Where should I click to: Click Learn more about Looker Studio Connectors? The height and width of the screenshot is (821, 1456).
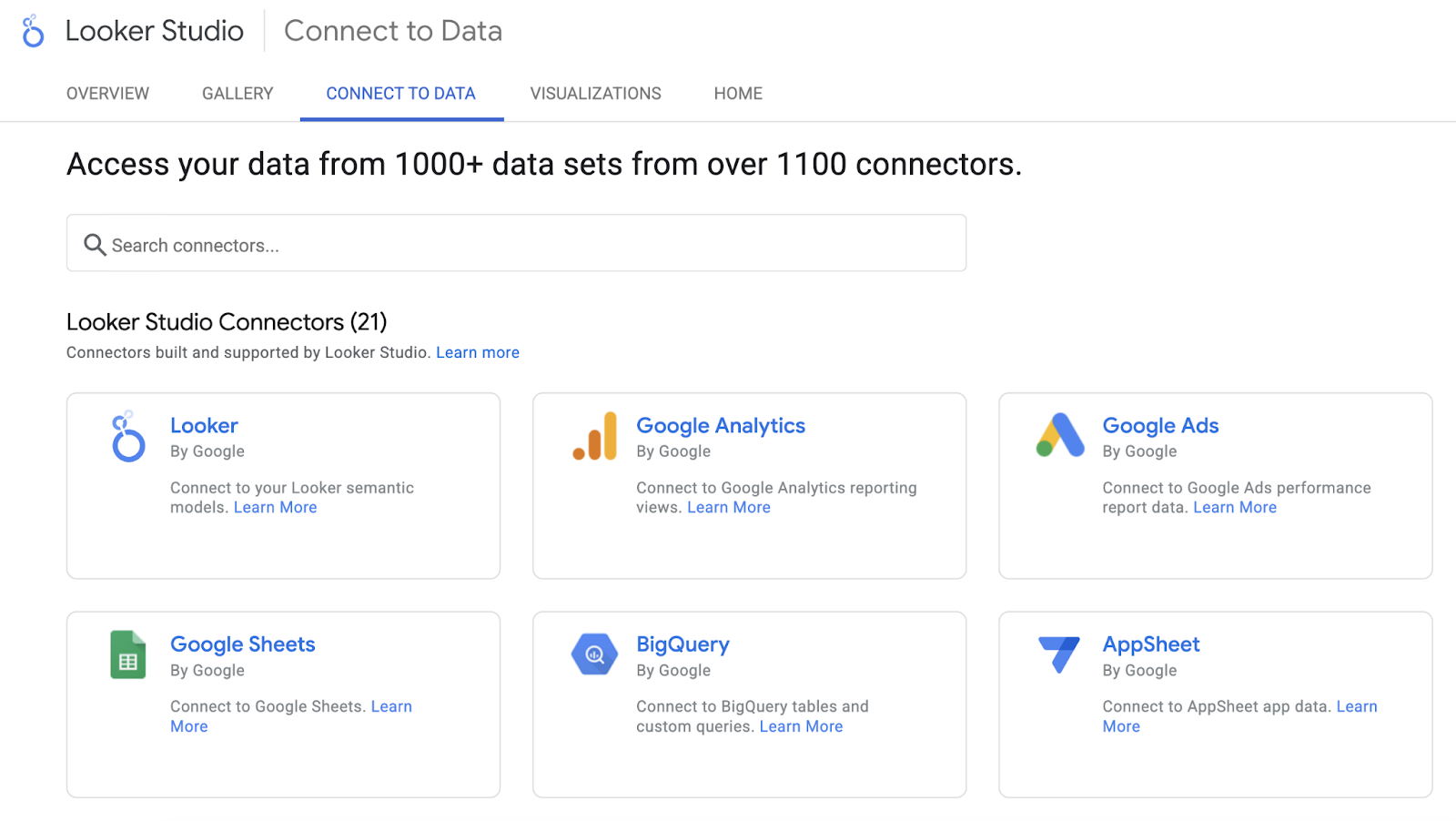point(477,352)
